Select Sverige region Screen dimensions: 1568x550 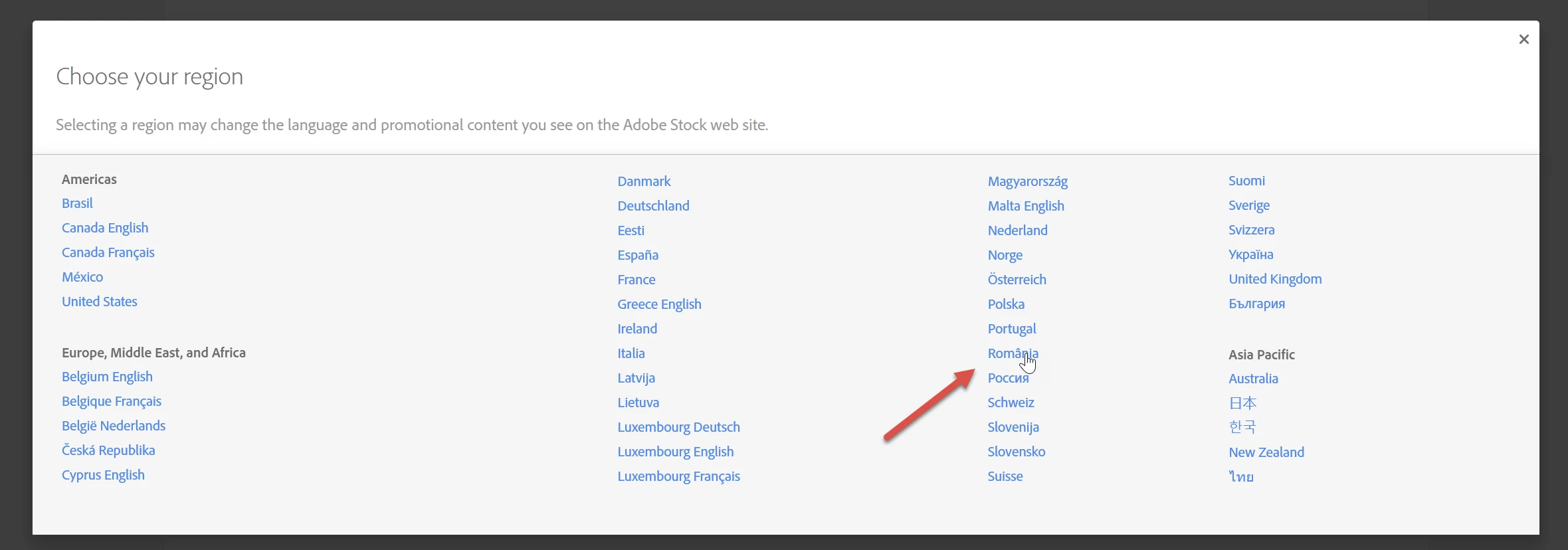point(1248,205)
